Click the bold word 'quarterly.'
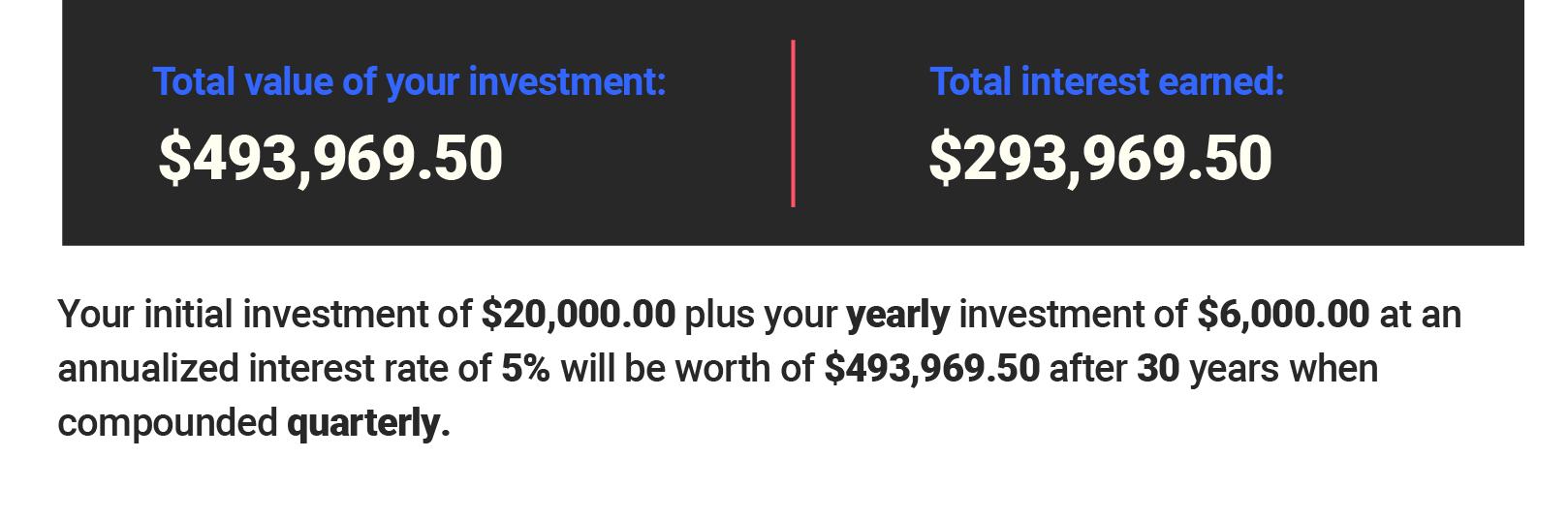 [369, 424]
